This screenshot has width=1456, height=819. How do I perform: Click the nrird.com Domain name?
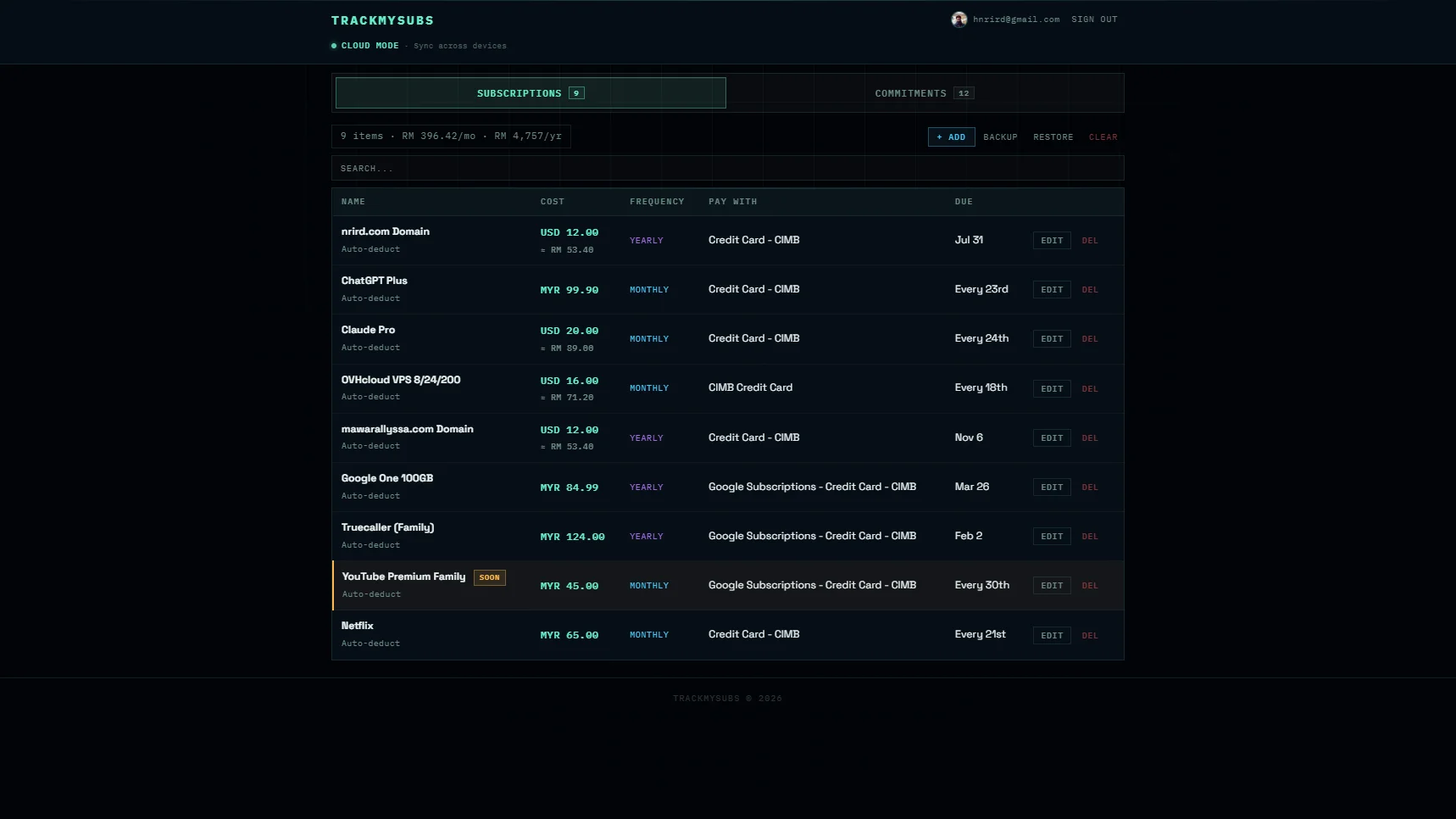point(386,231)
